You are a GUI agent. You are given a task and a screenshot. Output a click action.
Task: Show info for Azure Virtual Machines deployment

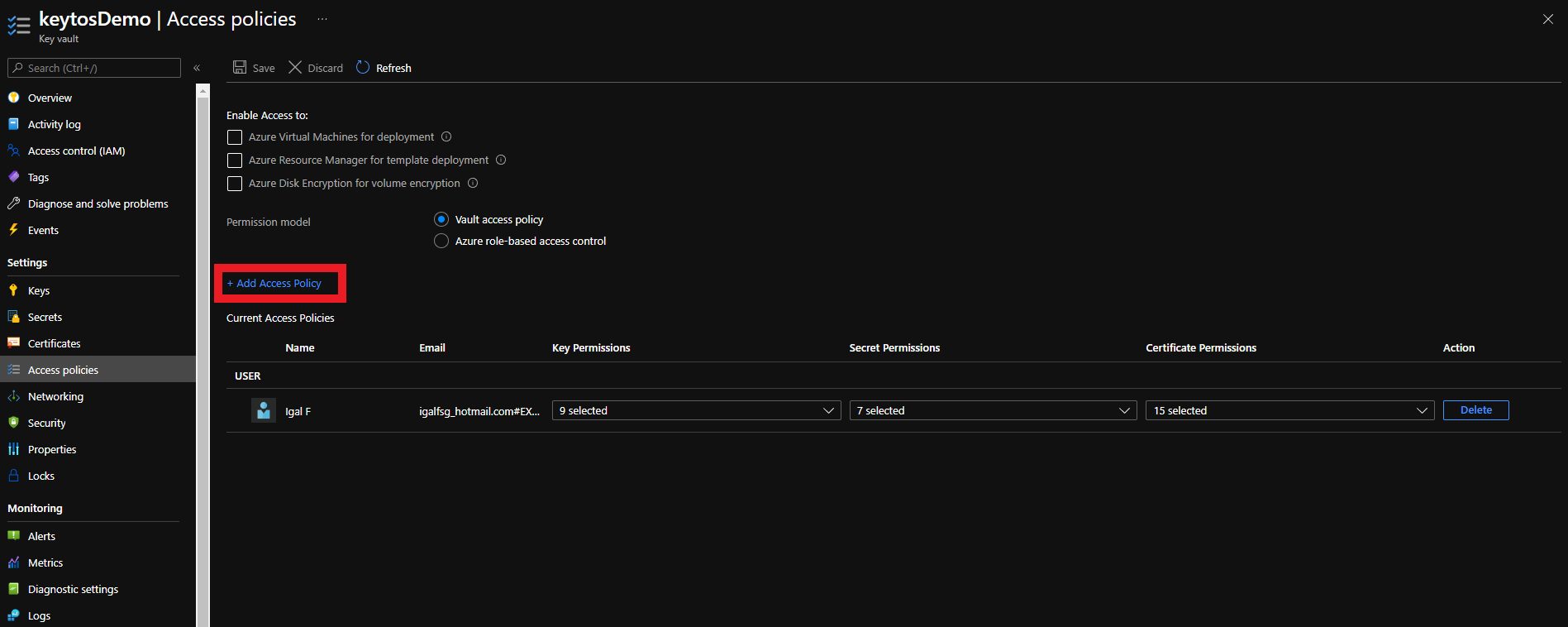tap(446, 136)
